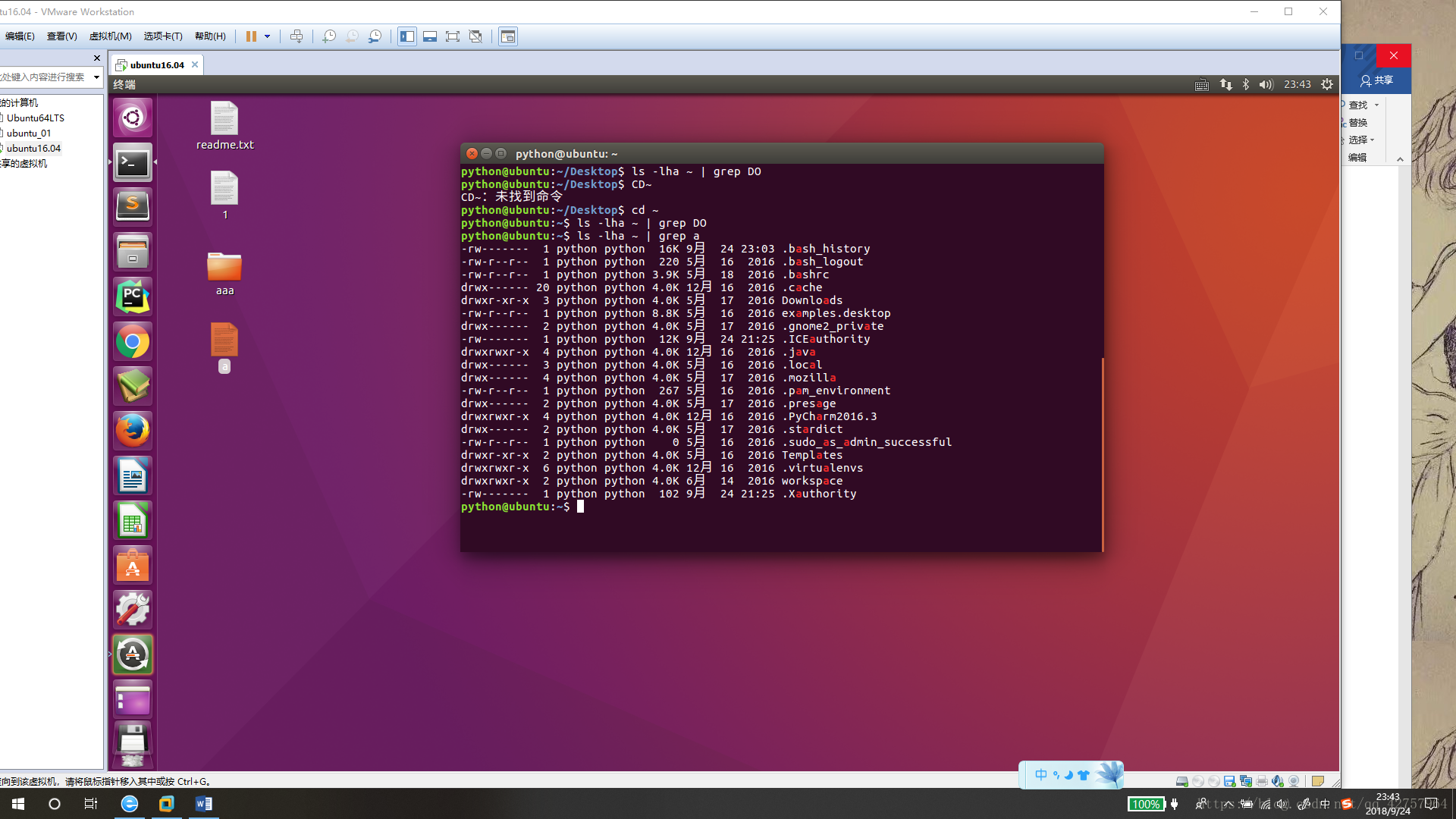Open Microsoft Word from the taskbar
The image size is (1456, 819).
(203, 804)
